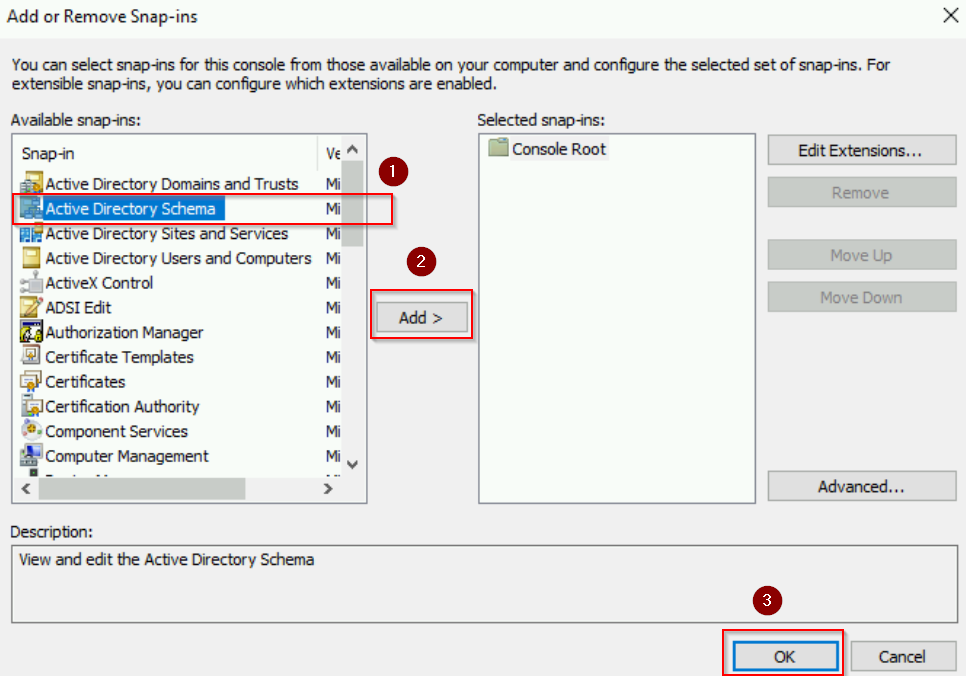The image size is (966, 676).
Task: Click Cancel to dismiss dialog
Action: pyautogui.click(x=903, y=656)
